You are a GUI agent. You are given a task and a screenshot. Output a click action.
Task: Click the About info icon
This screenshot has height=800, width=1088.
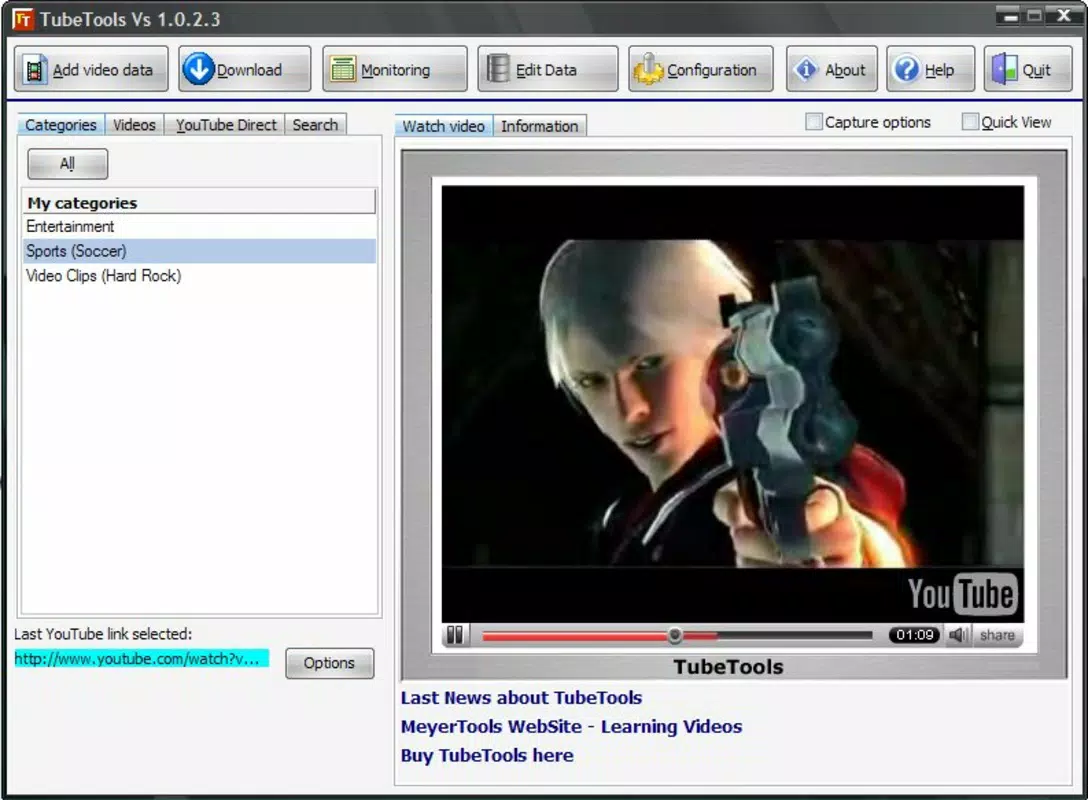pos(806,69)
